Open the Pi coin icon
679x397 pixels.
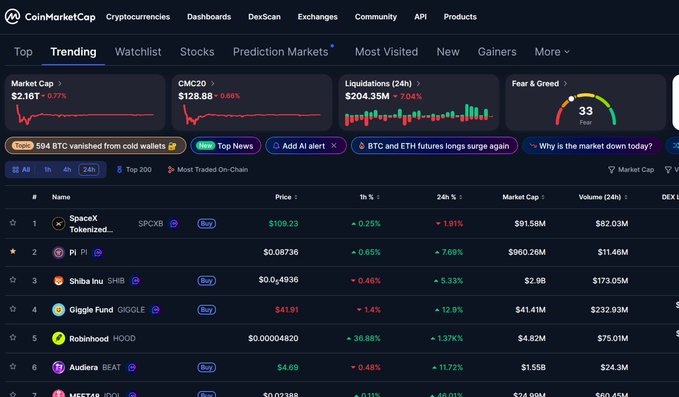58,252
